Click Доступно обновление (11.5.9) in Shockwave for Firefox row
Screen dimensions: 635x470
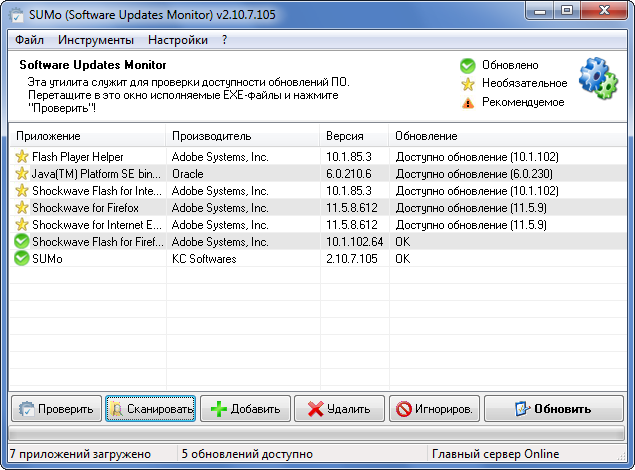[x=471, y=208]
